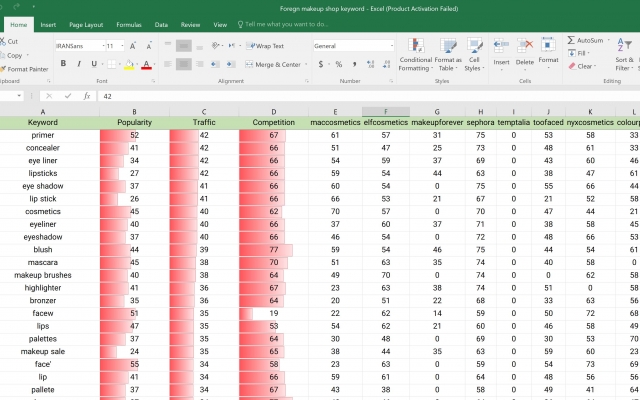Apply red Font Color
Image resolution: width=640 pixels, height=400 pixels.
(x=146, y=64)
